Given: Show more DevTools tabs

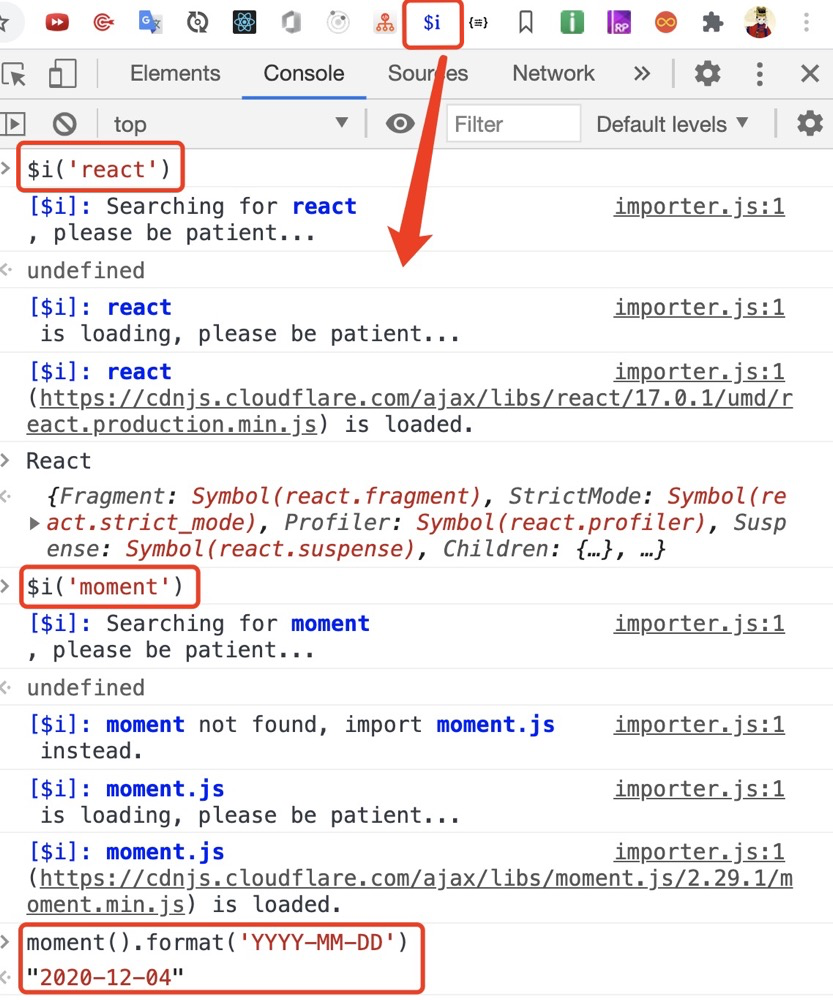Looking at the screenshot, I should coord(642,74).
